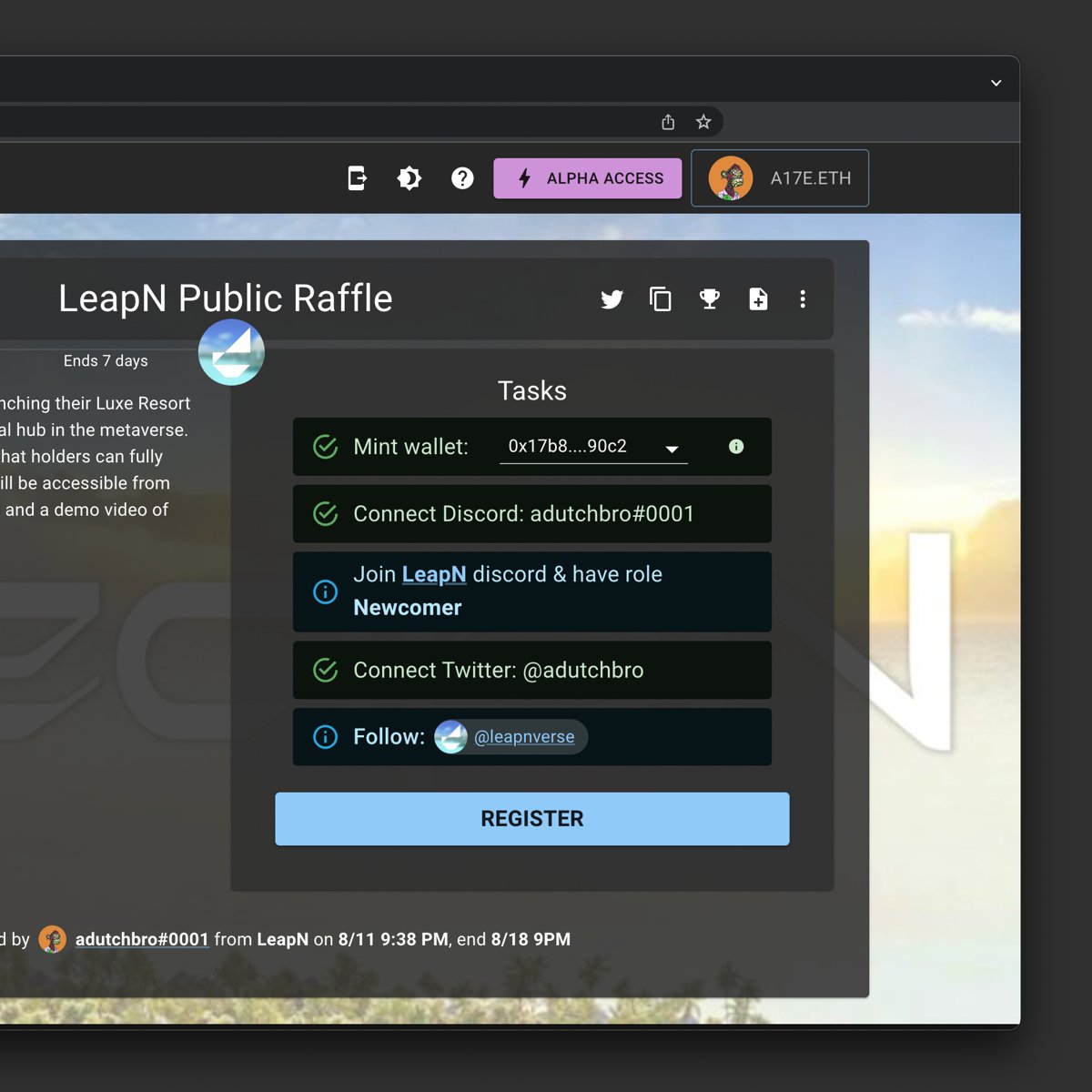
Task: Toggle dark mode brightness icon
Action: pos(409,178)
